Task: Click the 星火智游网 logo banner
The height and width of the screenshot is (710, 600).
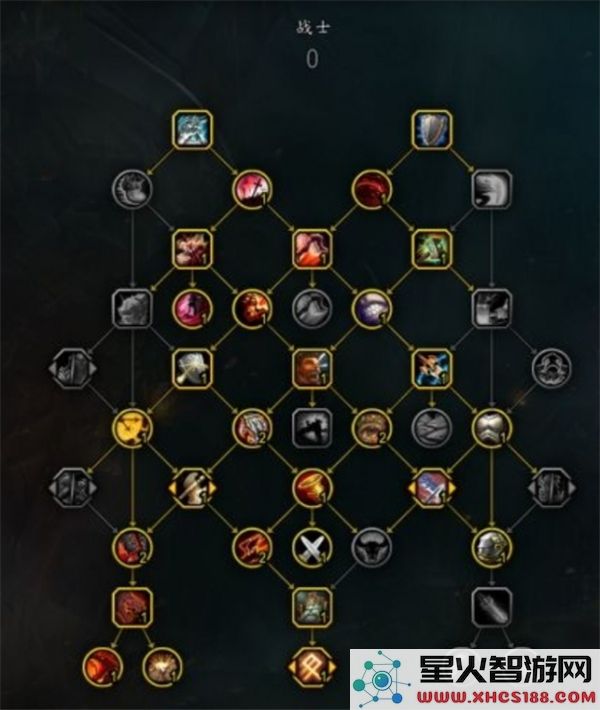Action: 475,679
